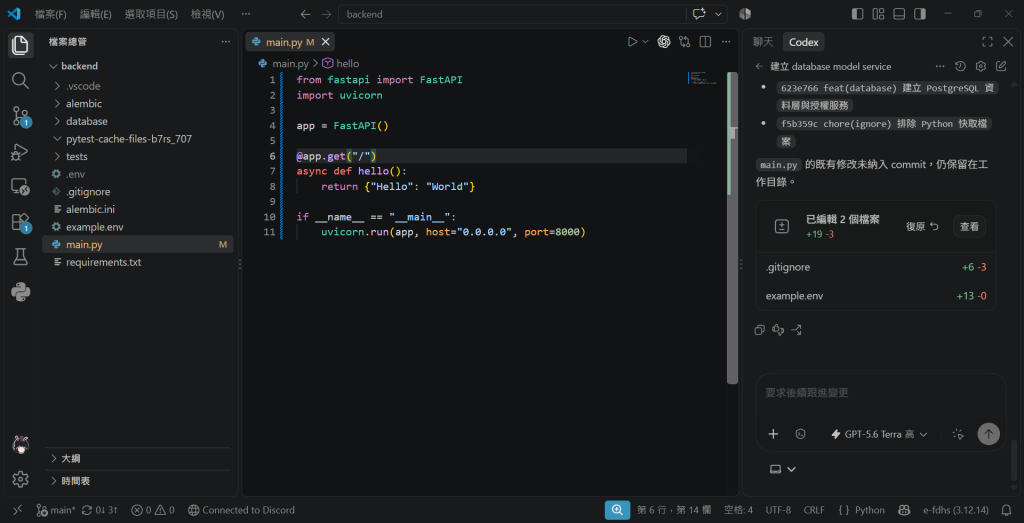Open requirements.txt in the explorer

coord(137,262)
